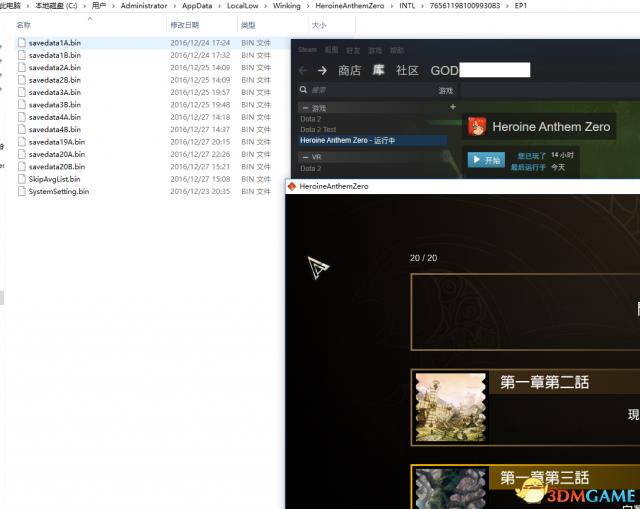Go to 76561198100993083 folder in breadcrumb

[x=464, y=6]
